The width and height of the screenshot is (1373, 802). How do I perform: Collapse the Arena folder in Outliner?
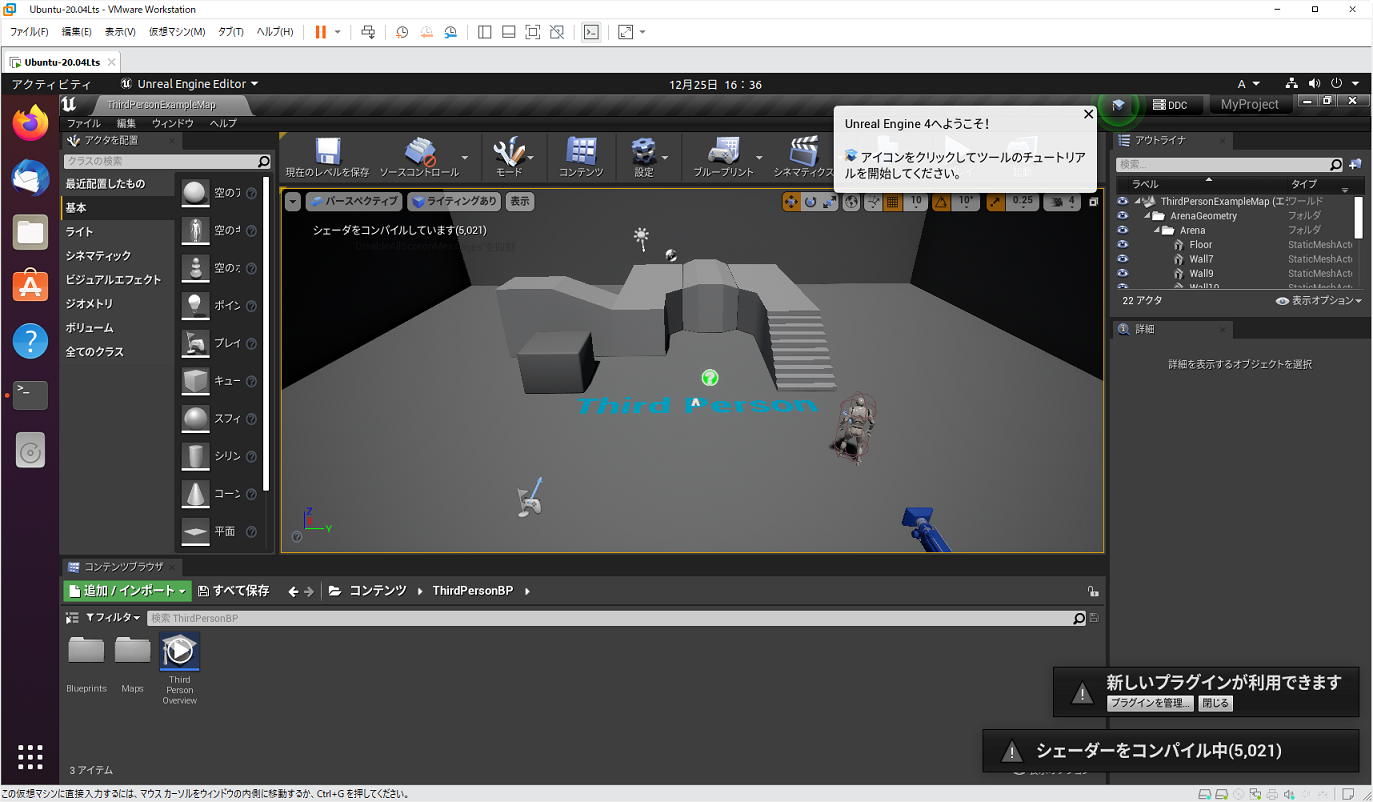[x=1156, y=230]
